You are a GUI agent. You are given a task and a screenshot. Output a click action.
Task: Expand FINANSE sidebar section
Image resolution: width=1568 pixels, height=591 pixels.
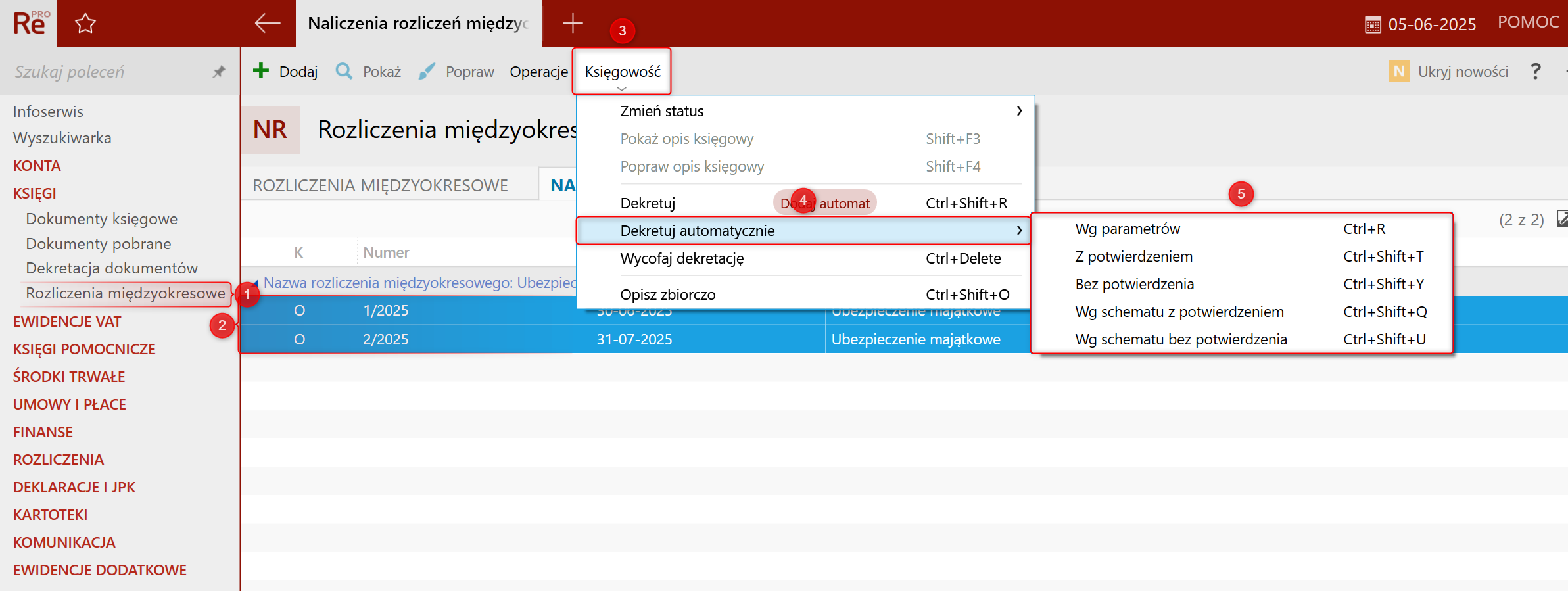point(43,432)
